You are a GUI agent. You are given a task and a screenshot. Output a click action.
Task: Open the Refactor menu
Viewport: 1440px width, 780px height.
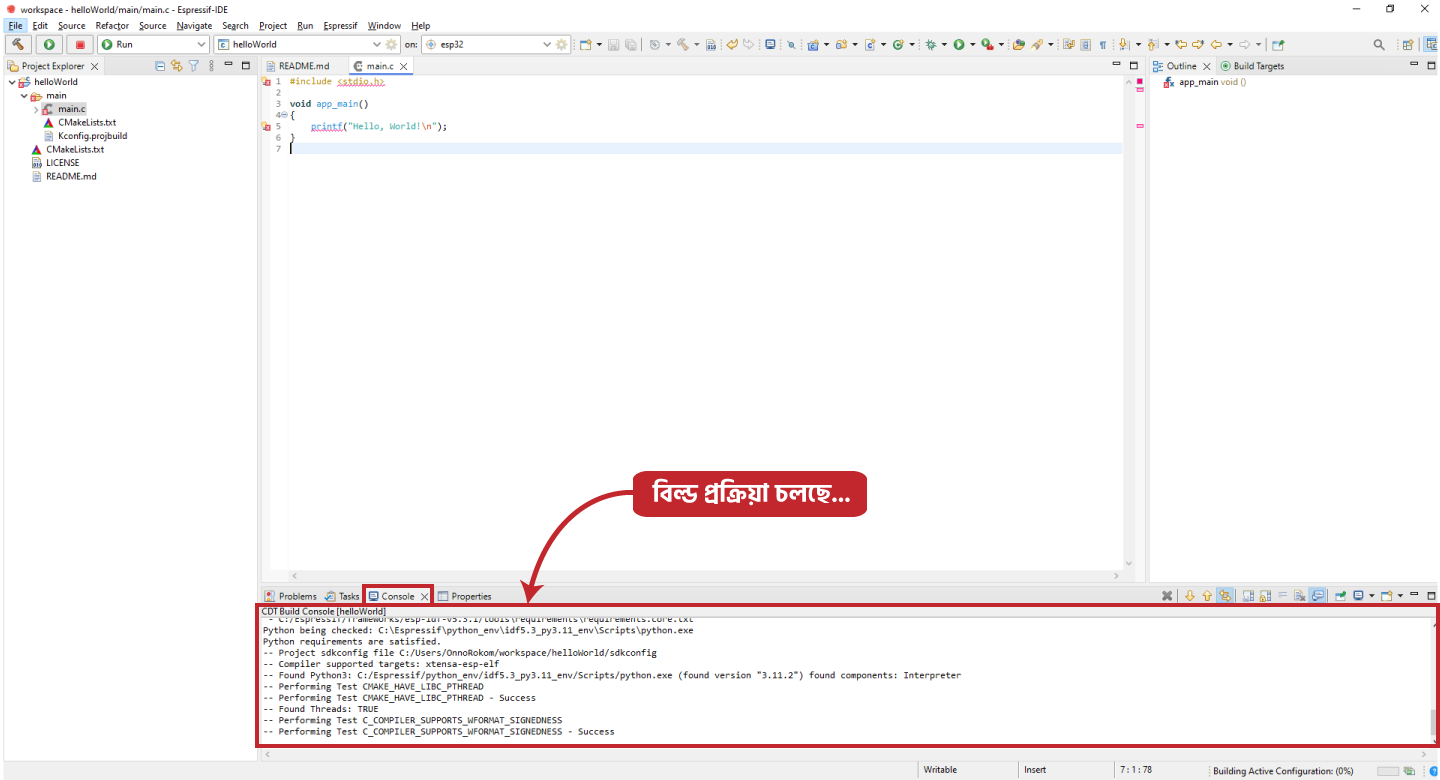point(112,25)
